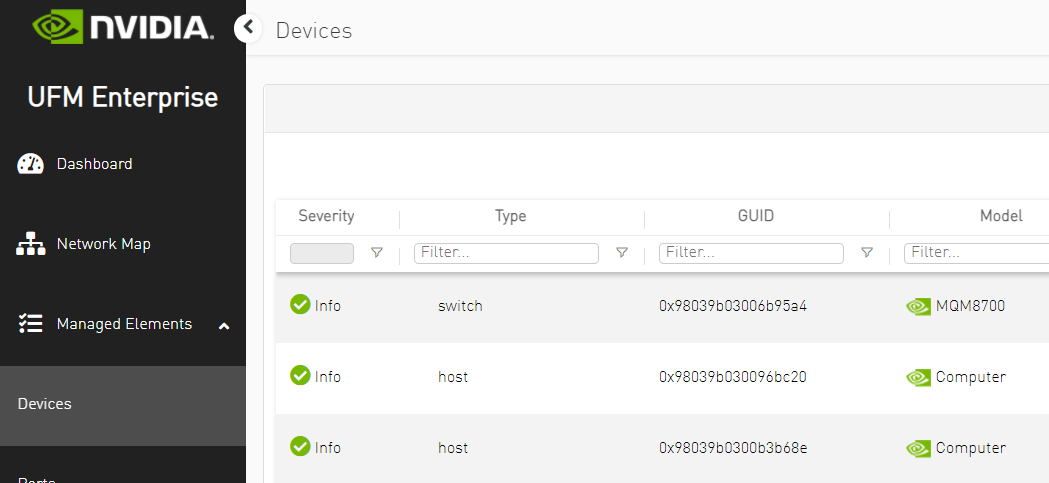Viewport: 1049px width, 483px height.
Task: Collapse the sidebar with the arrow button
Action: 248,28
